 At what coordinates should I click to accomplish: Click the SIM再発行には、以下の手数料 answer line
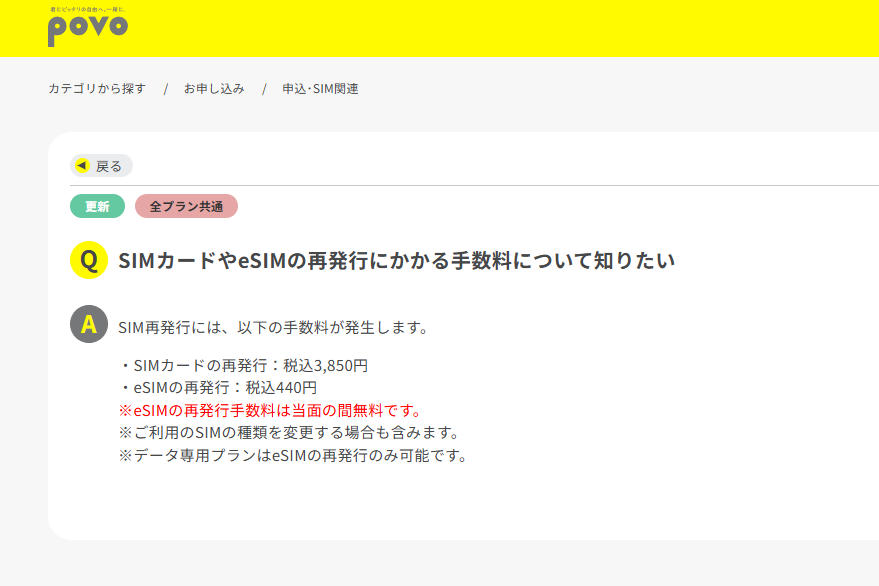tap(274, 327)
